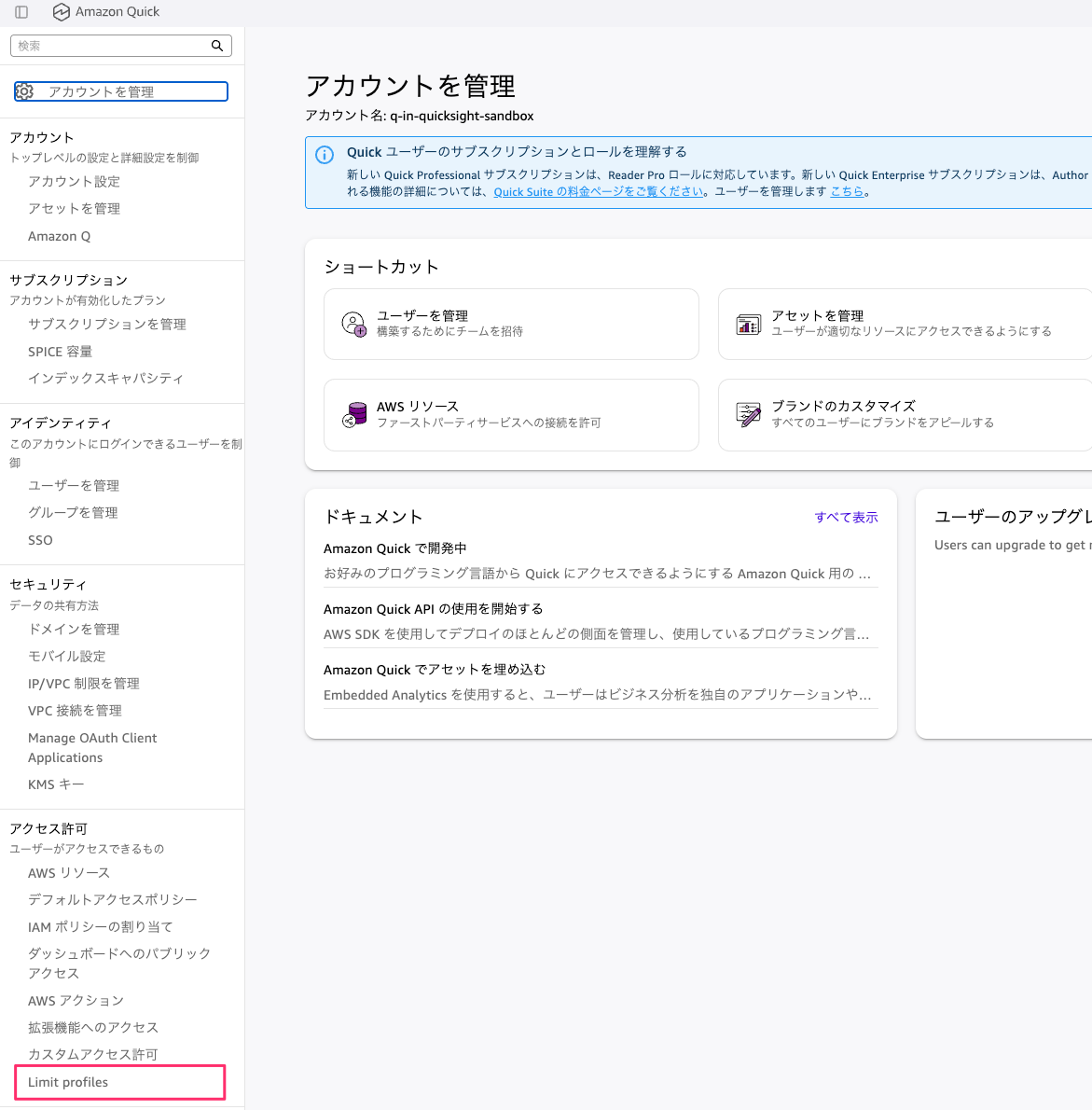The height and width of the screenshot is (1110, 1092).
Task: Click the アカウント名 q-in-quicksight-sandbox text
Action: coord(419,116)
